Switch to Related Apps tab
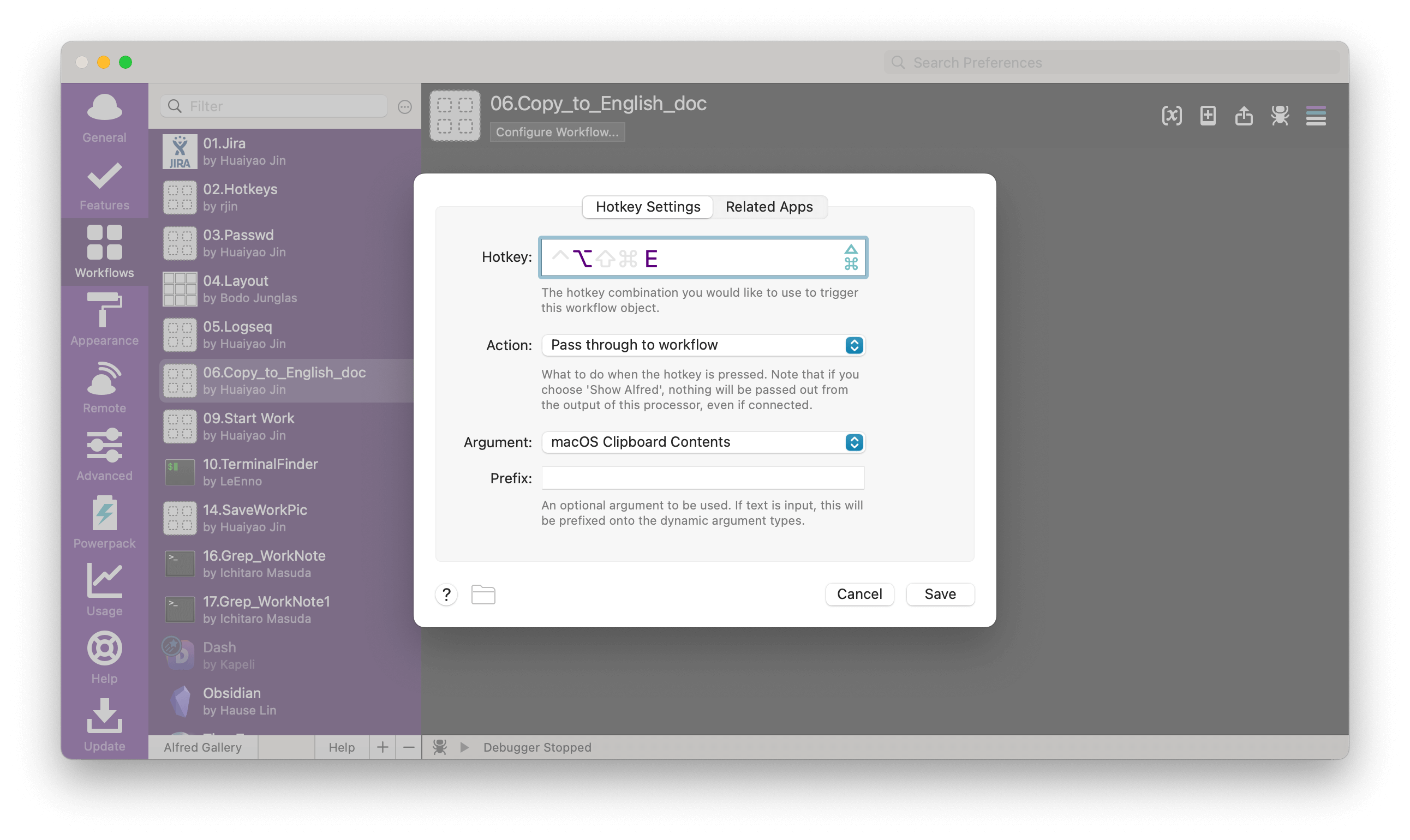 (x=769, y=207)
